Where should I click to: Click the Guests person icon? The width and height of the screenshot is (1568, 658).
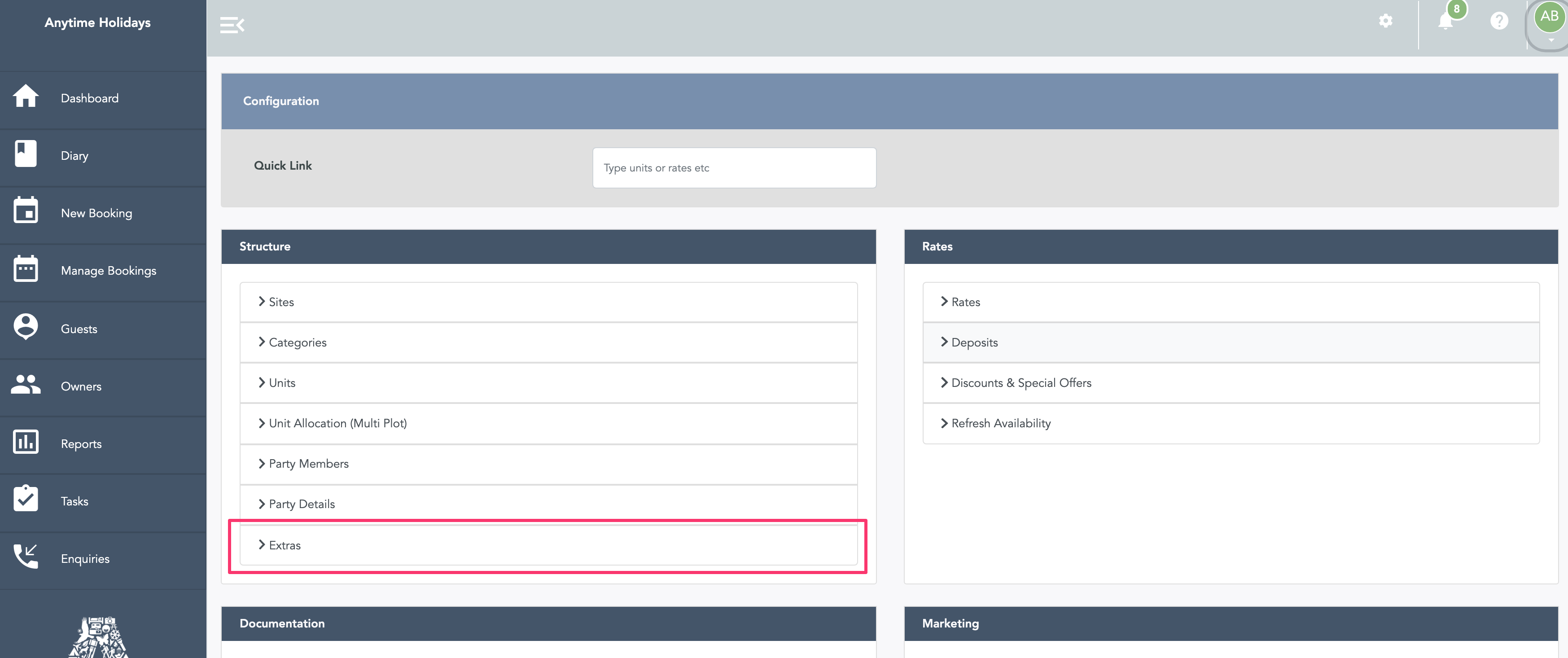click(x=26, y=327)
